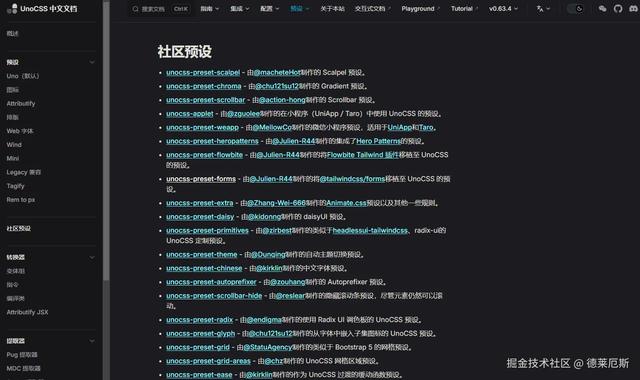Toggle the dark mode appearance switch
The image size is (640, 380).
pyautogui.click(x=575, y=9)
